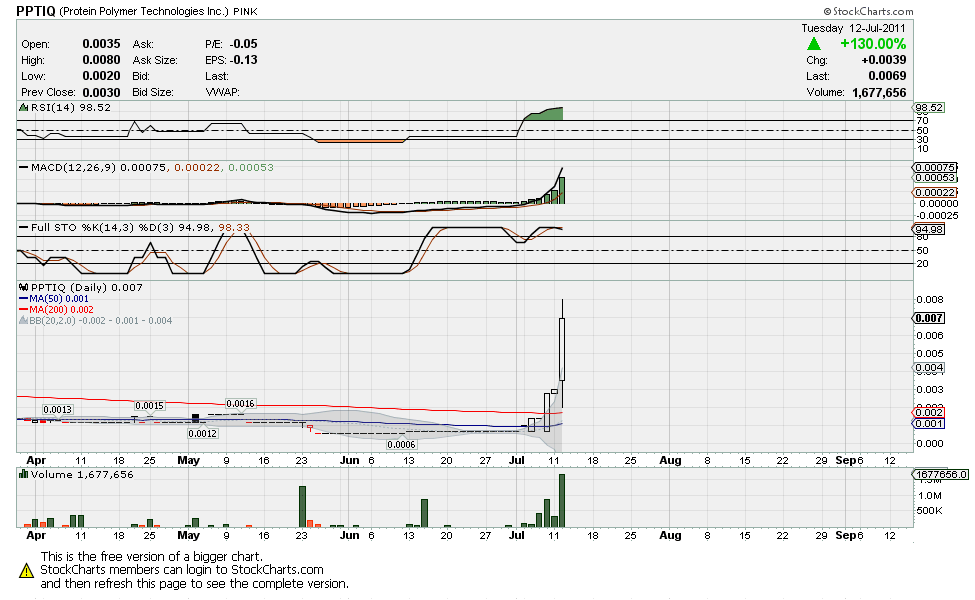Click the StockCharts.com watermark link
The height and width of the screenshot is (600, 975).
point(868,11)
